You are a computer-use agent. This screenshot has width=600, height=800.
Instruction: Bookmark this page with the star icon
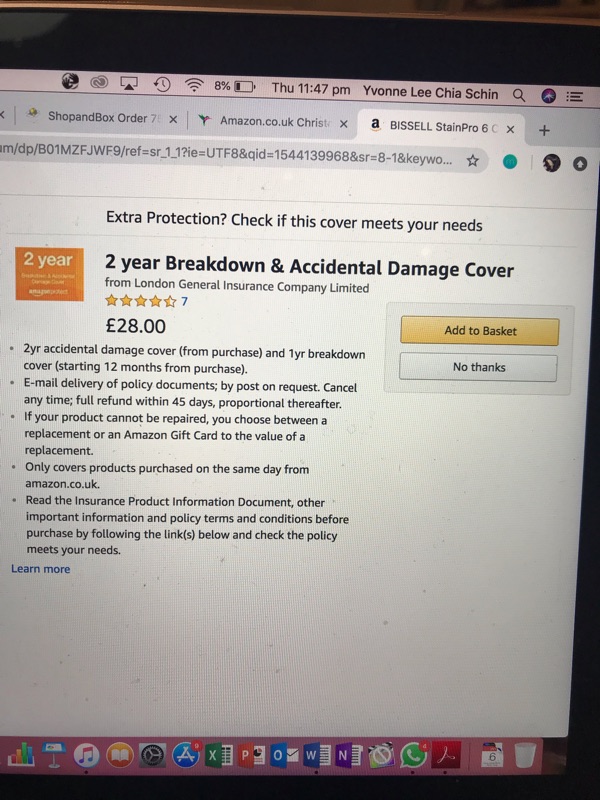[473, 161]
